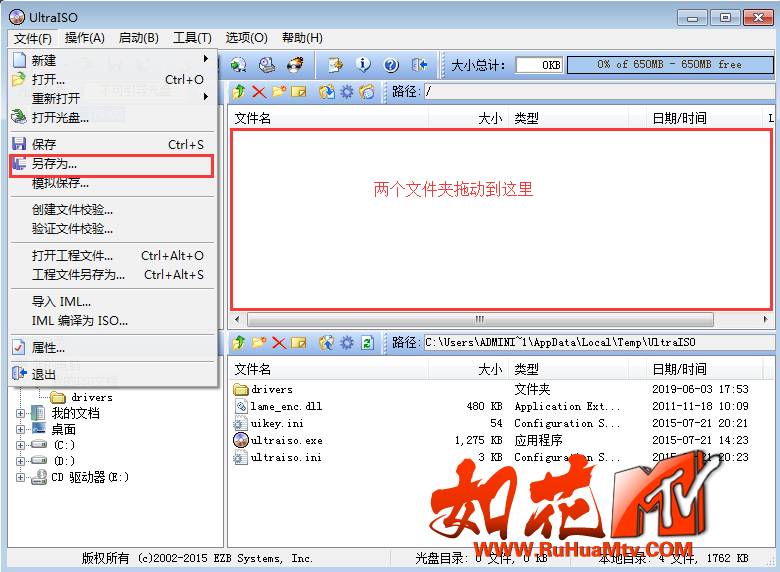Click the local path field with C:\Users\ADMINI~1

click(x=599, y=342)
